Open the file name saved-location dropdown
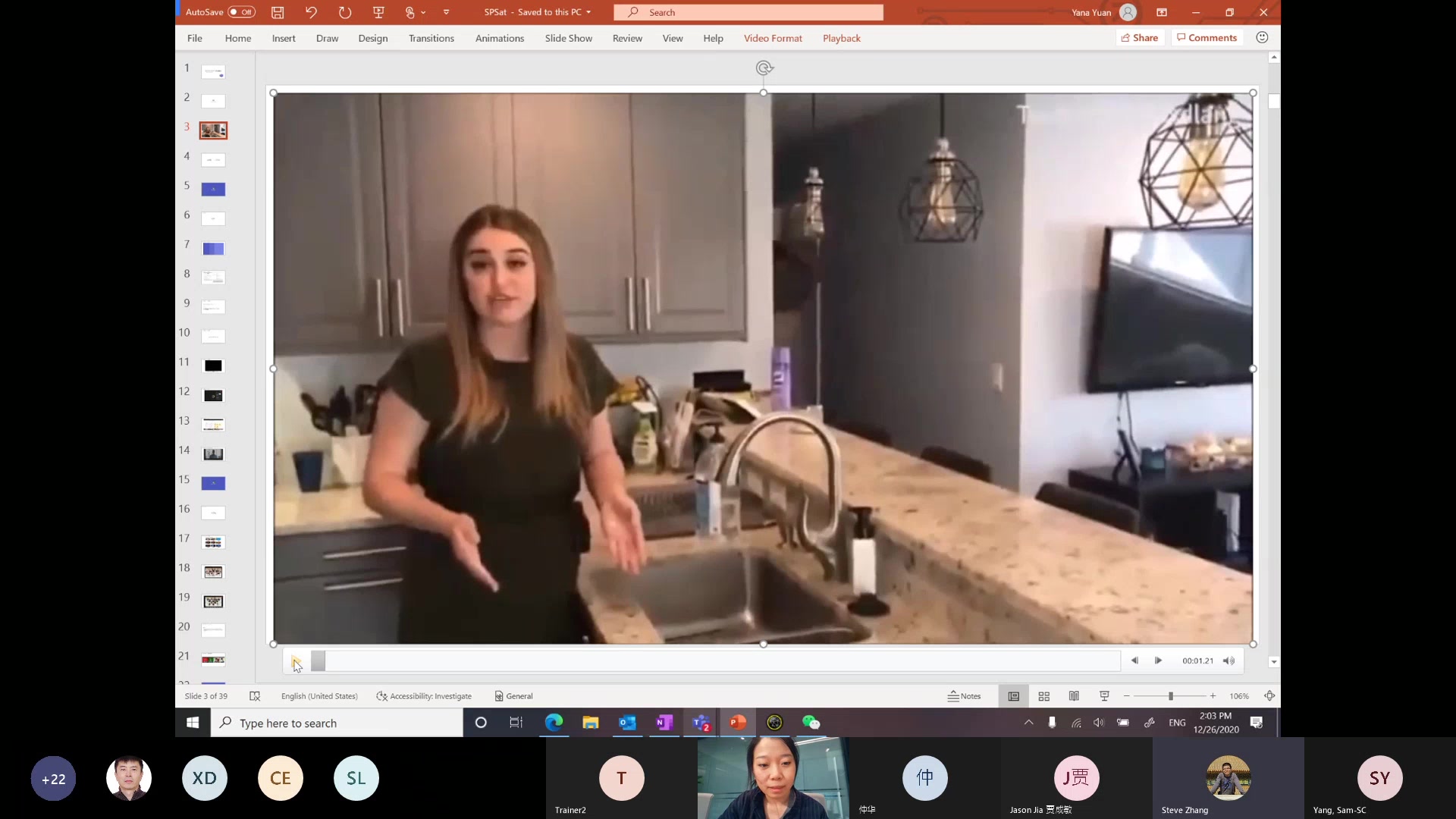The height and width of the screenshot is (819, 1456). 588,12
